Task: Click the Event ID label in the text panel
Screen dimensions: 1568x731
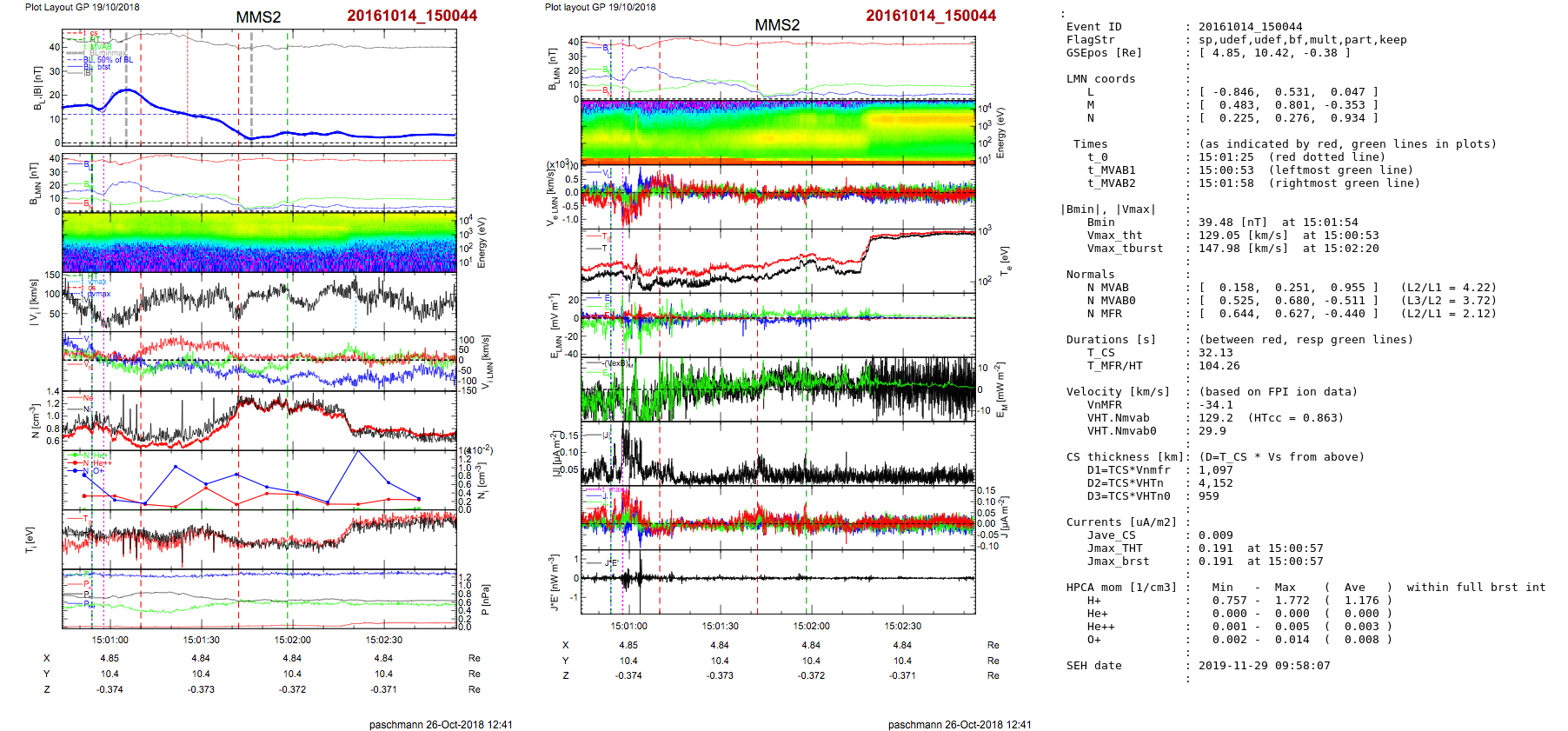Action: (1093, 27)
